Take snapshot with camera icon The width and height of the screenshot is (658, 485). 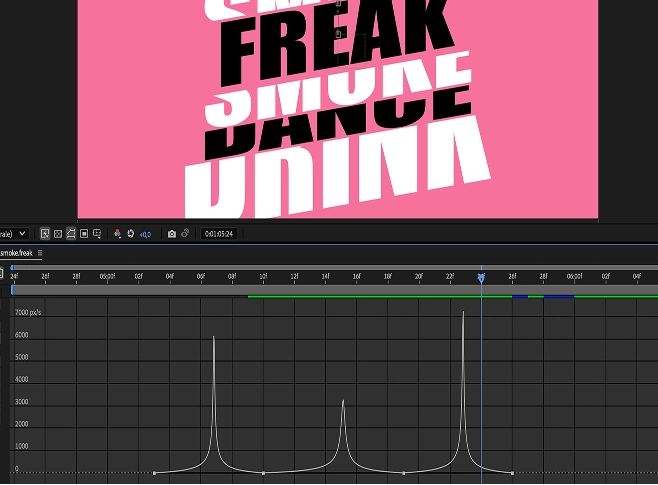tap(172, 233)
